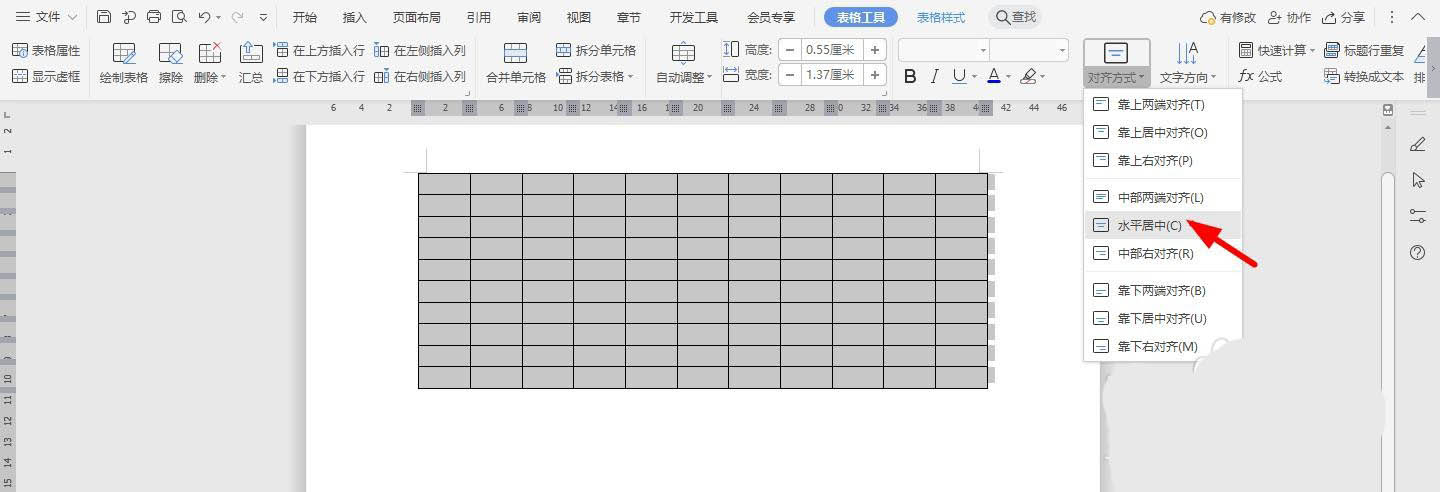The height and width of the screenshot is (492, 1440).
Task: Open the font color dropdown arrow
Action: coord(1008,77)
